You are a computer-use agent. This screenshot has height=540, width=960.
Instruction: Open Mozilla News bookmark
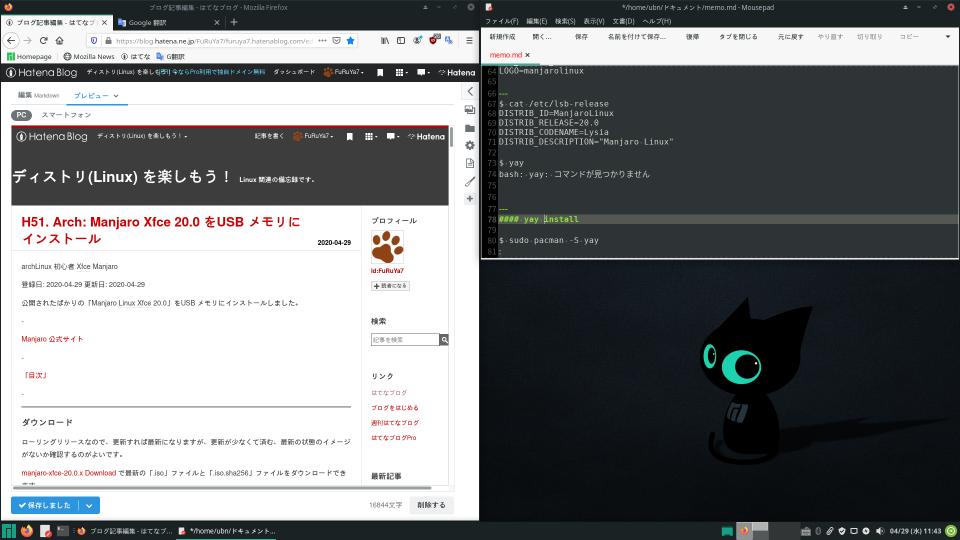[x=89, y=56]
